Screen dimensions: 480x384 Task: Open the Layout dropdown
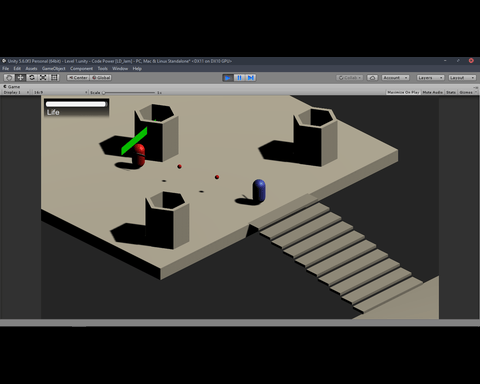pos(462,78)
